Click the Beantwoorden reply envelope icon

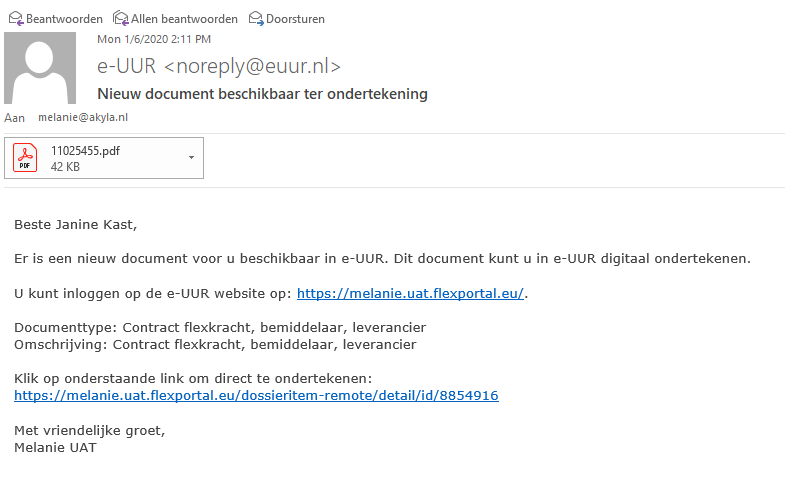16,19
